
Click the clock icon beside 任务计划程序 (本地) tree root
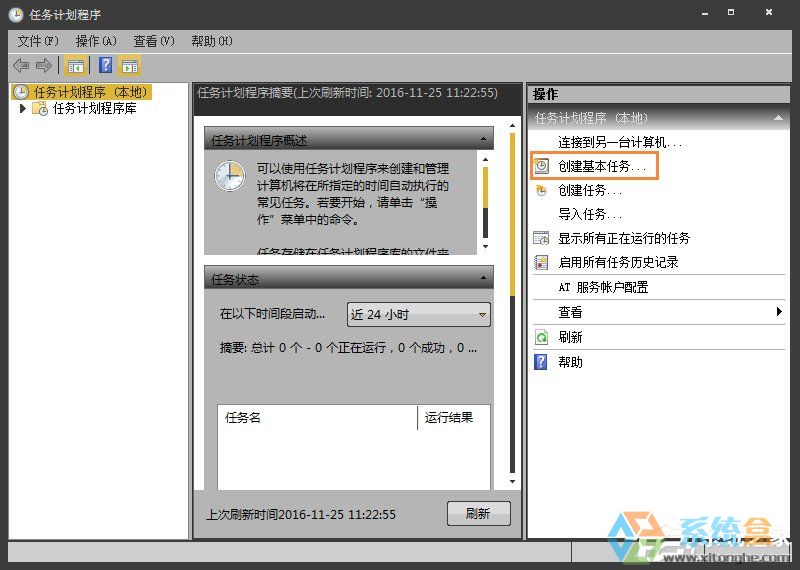[21, 92]
